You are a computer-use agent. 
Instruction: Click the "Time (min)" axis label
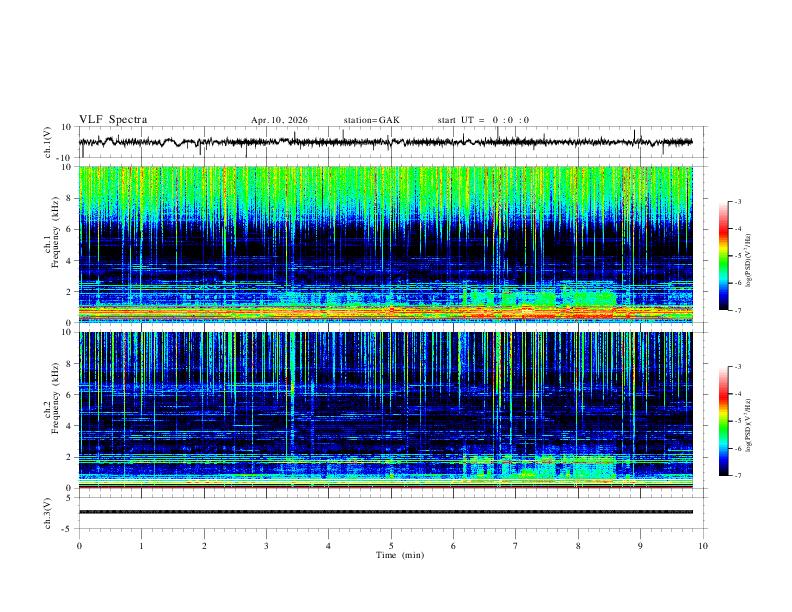pos(400,555)
